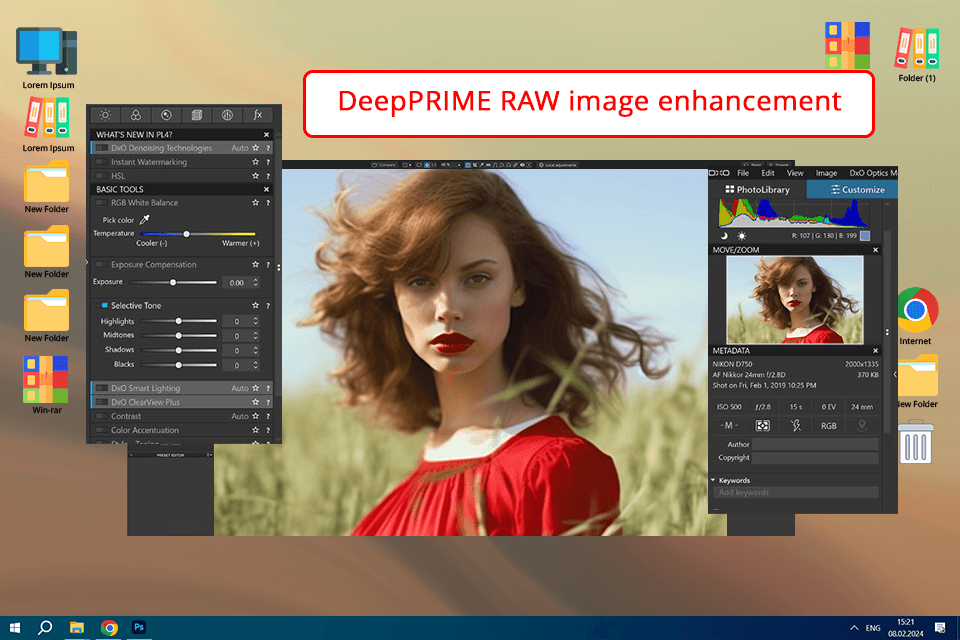Screen dimensions: 960x640
Task: Open the Detail palette icon
Action: (166, 115)
